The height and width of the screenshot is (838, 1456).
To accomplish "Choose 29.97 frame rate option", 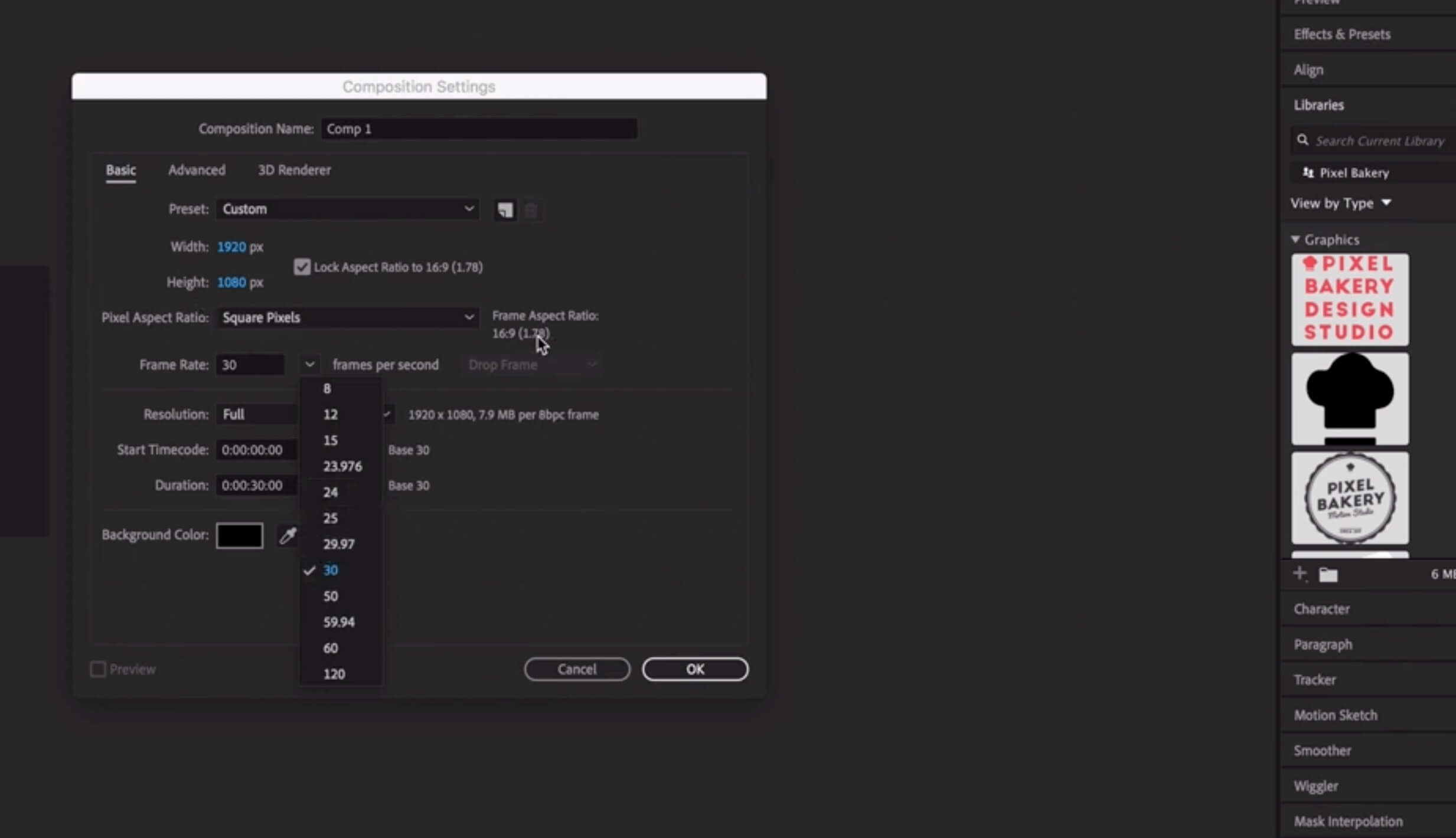I will tap(341, 544).
